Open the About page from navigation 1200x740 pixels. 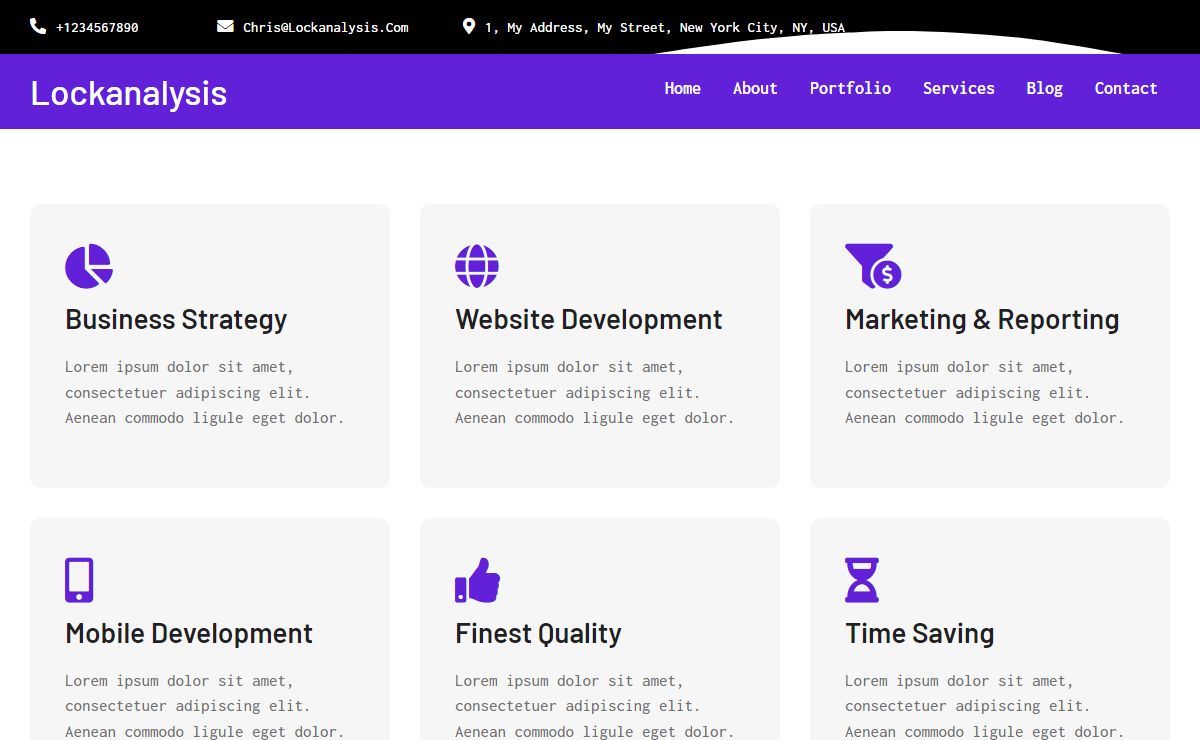coord(755,88)
